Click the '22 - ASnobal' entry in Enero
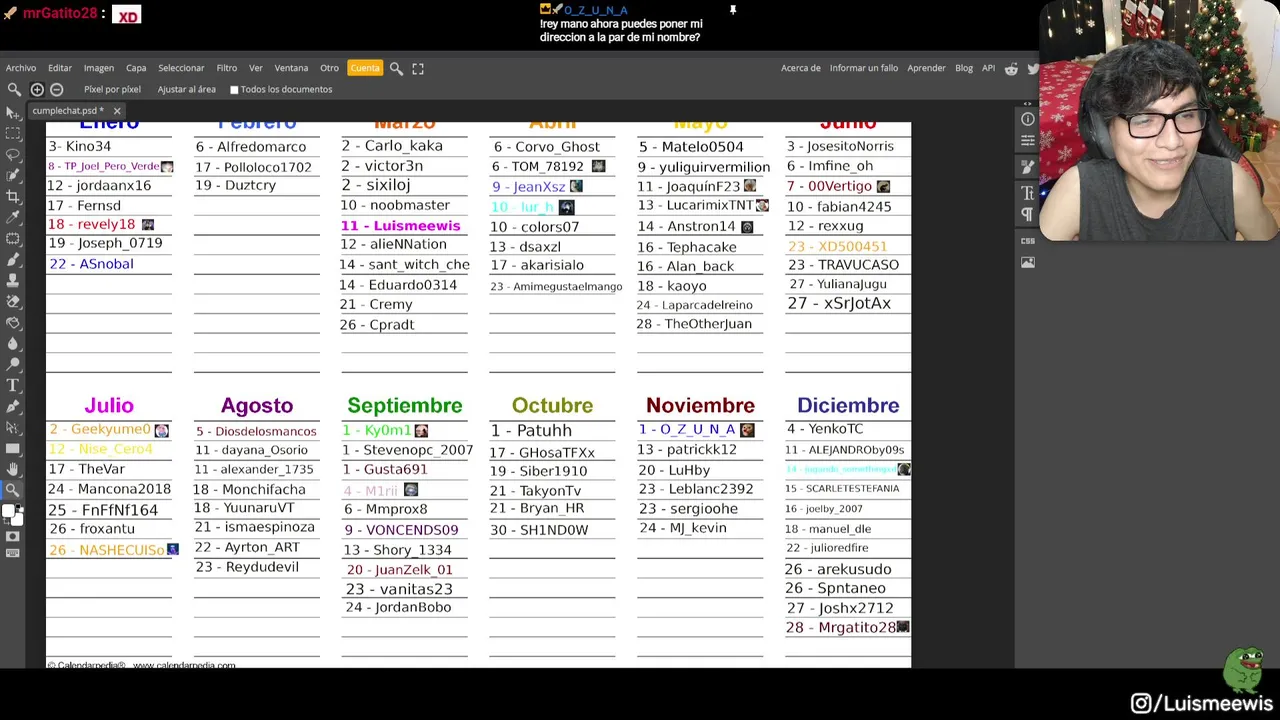Viewport: 1280px width, 720px height. pos(91,264)
